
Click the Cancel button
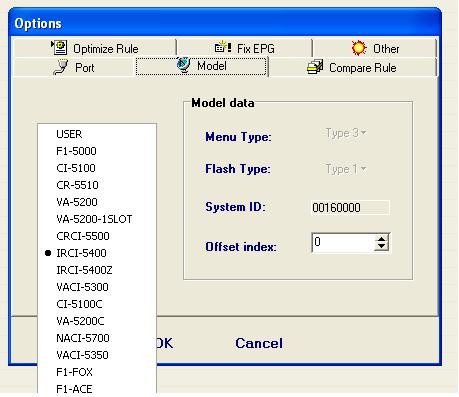[259, 343]
